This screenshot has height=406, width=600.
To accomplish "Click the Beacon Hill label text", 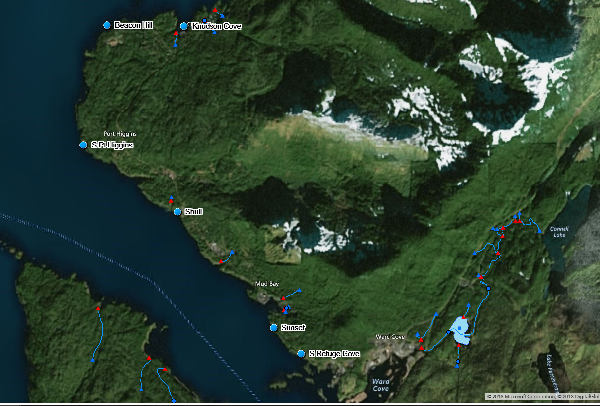I will (x=133, y=24).
